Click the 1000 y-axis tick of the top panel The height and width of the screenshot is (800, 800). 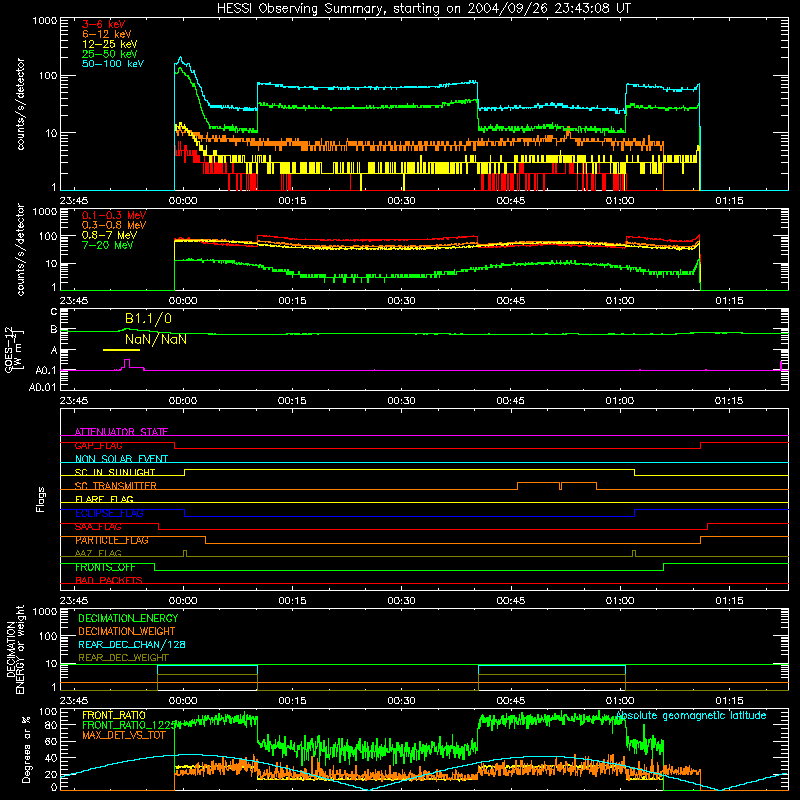pyautogui.click(x=45, y=21)
